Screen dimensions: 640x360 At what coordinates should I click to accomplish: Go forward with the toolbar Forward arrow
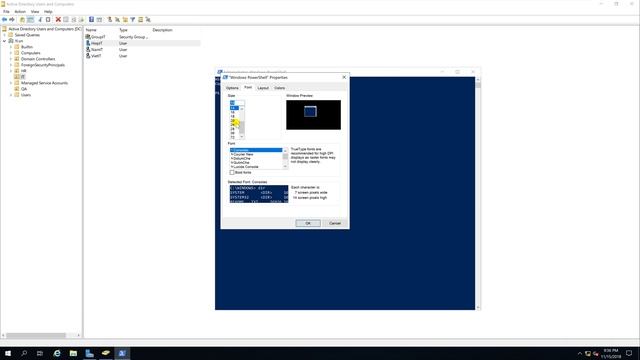(x=12, y=20)
